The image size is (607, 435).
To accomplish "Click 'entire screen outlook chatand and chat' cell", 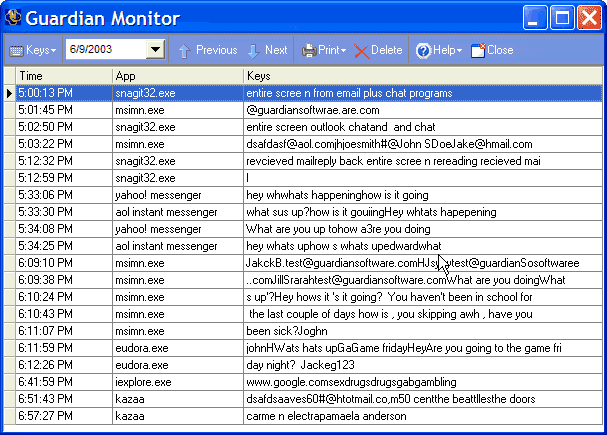I will (423, 127).
